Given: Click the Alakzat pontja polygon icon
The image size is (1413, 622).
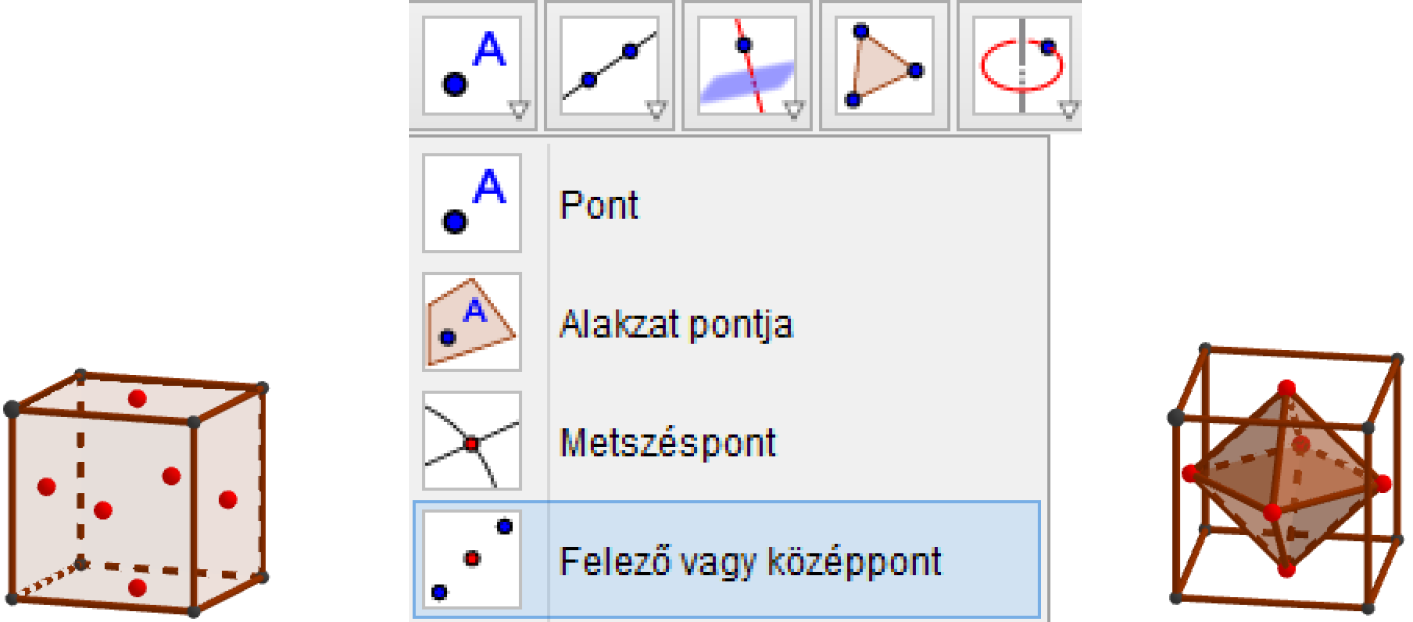Looking at the screenshot, I should pos(472,322).
